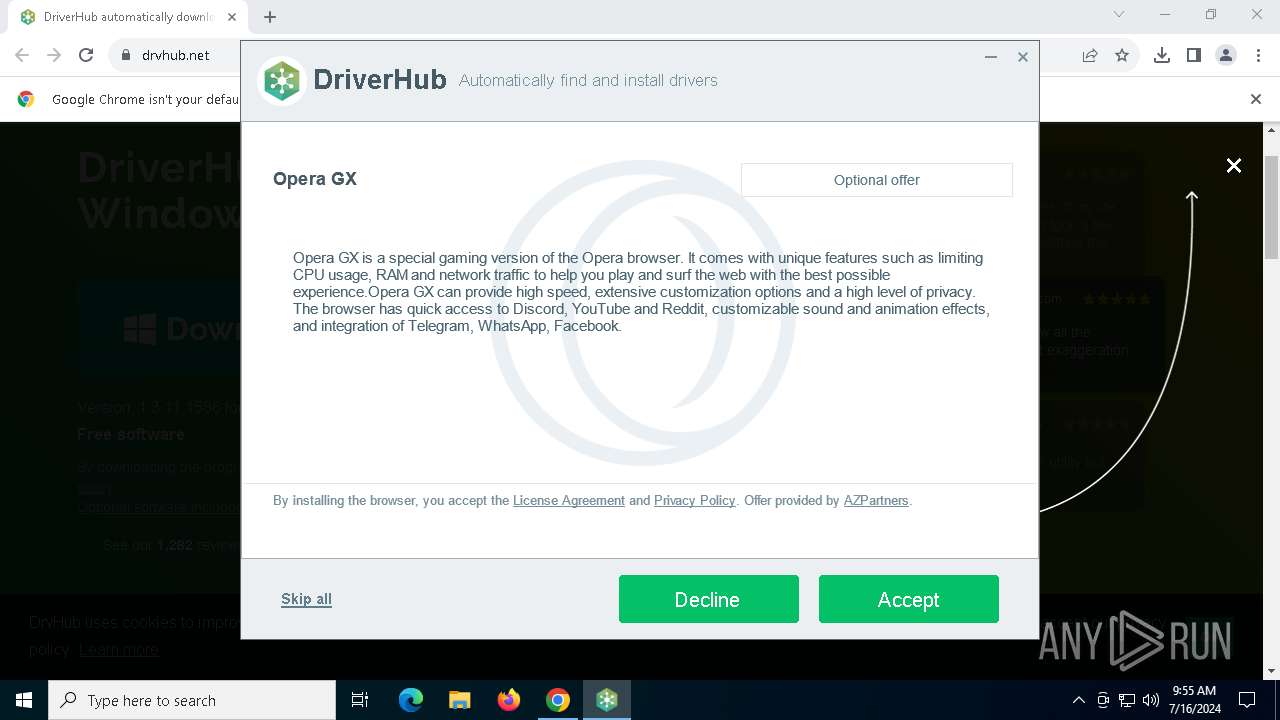Launch Microsoft Edge from taskbar

pos(411,700)
